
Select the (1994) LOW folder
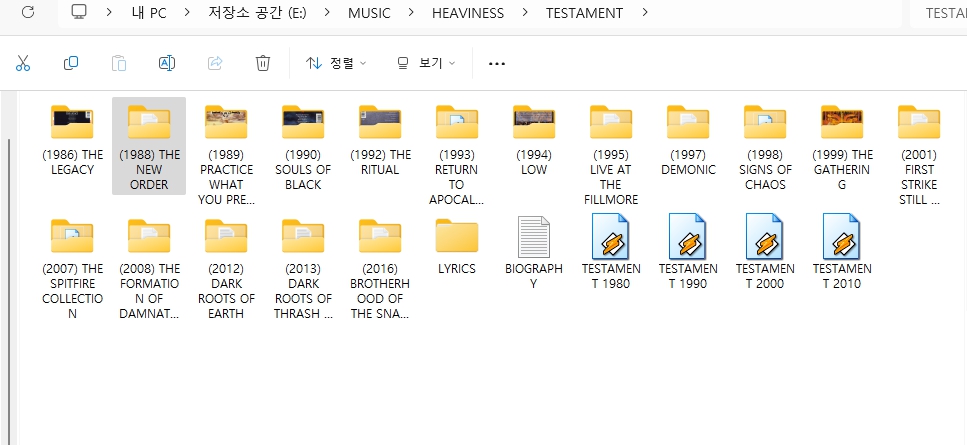tap(534, 139)
